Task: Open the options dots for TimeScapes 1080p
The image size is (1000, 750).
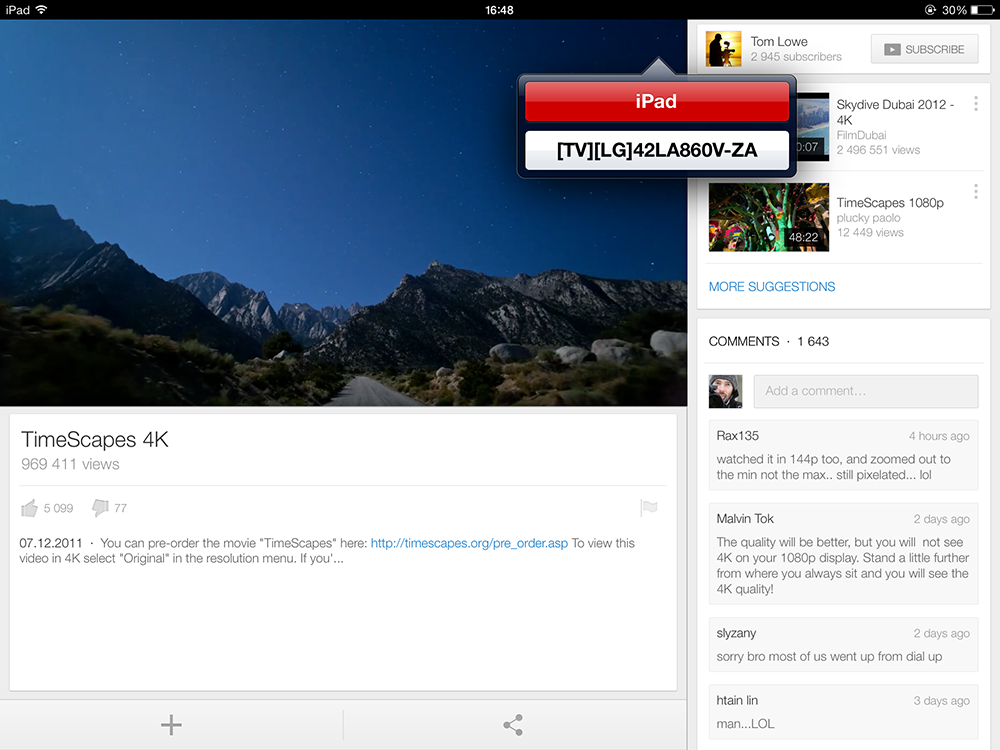Action: point(976,191)
